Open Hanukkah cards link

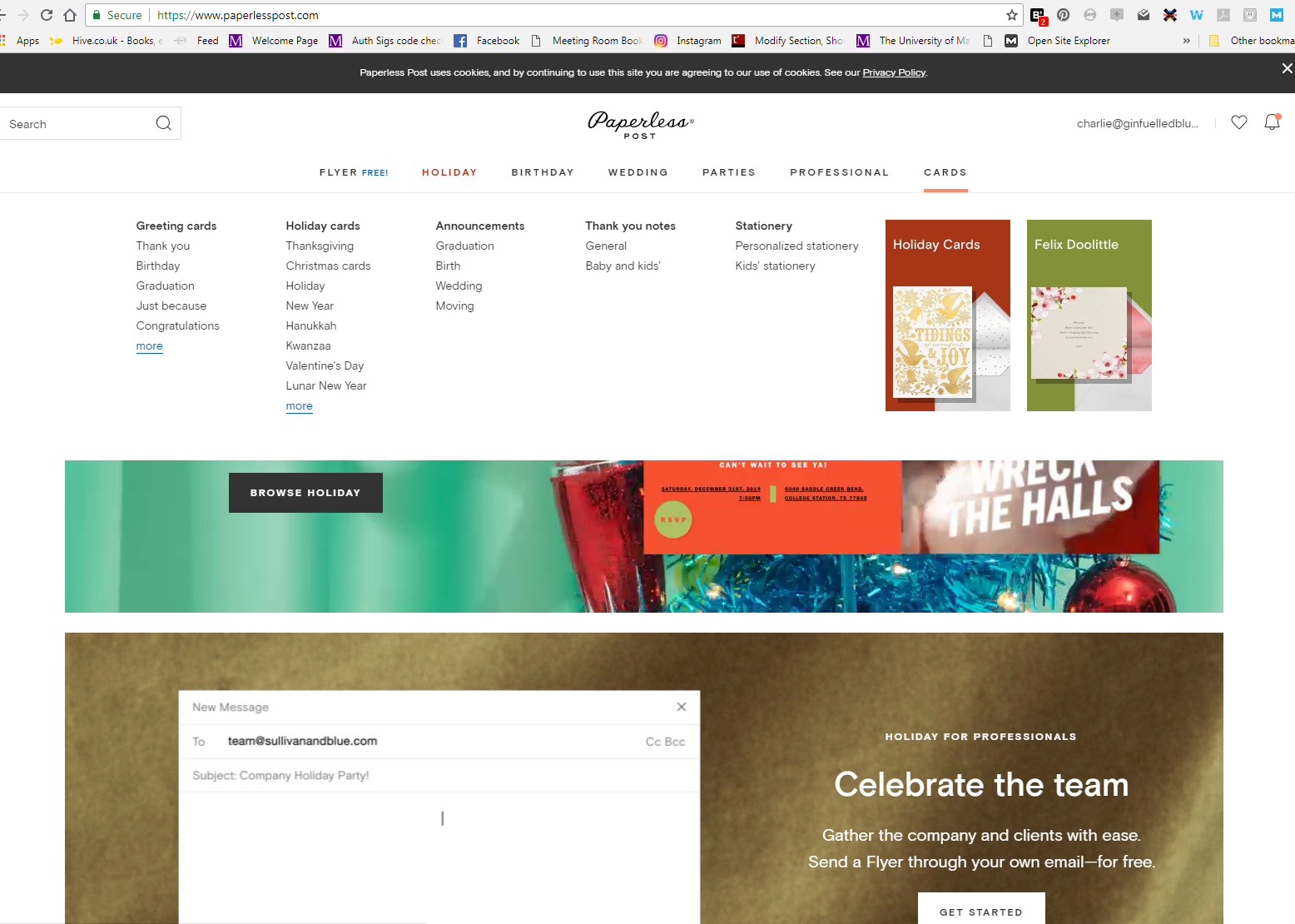311,325
